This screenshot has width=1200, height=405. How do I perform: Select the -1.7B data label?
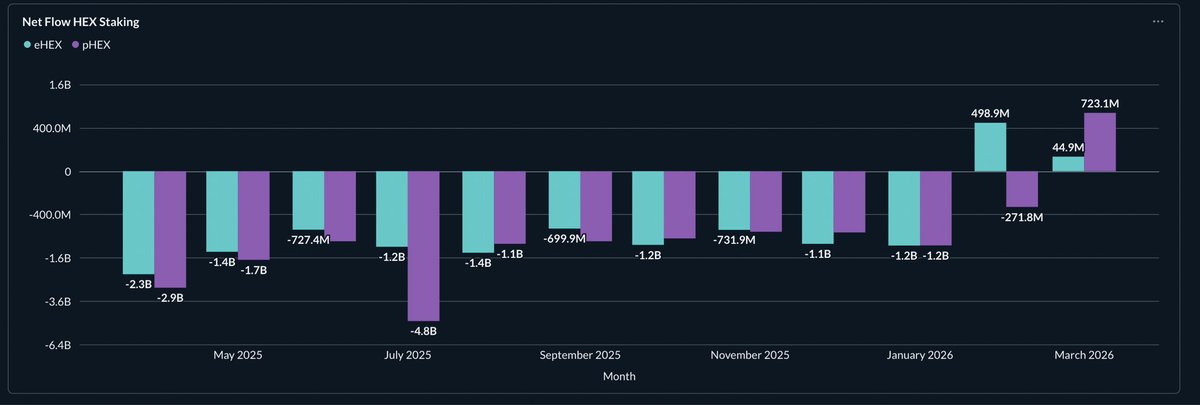[x=253, y=270]
